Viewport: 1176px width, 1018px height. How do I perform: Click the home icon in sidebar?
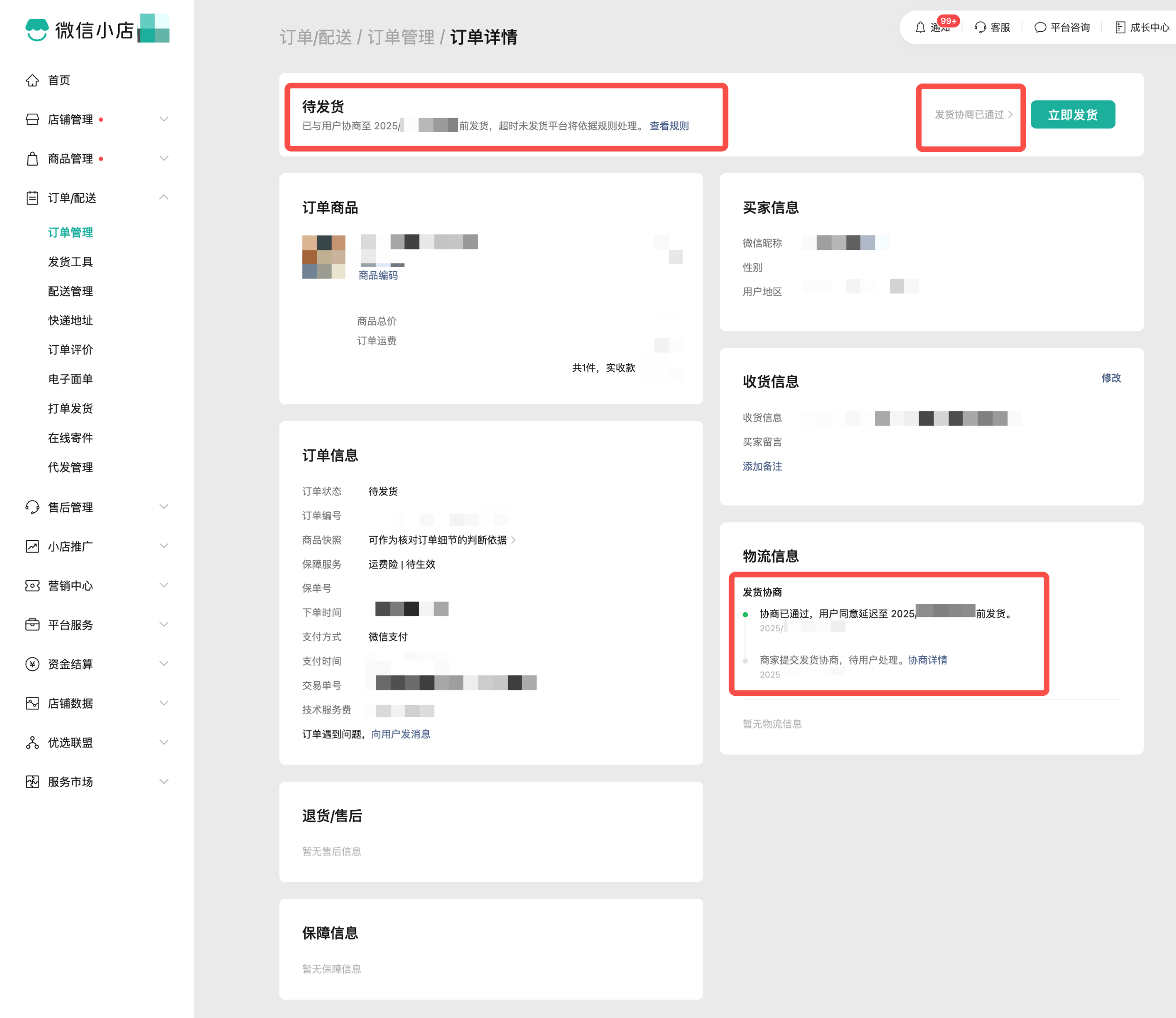[32, 80]
